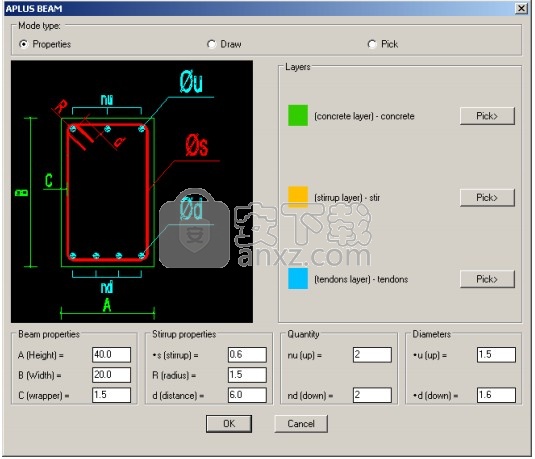Click the '(stirrup layer) - stir' label
The height and width of the screenshot is (459, 535).
click(347, 198)
